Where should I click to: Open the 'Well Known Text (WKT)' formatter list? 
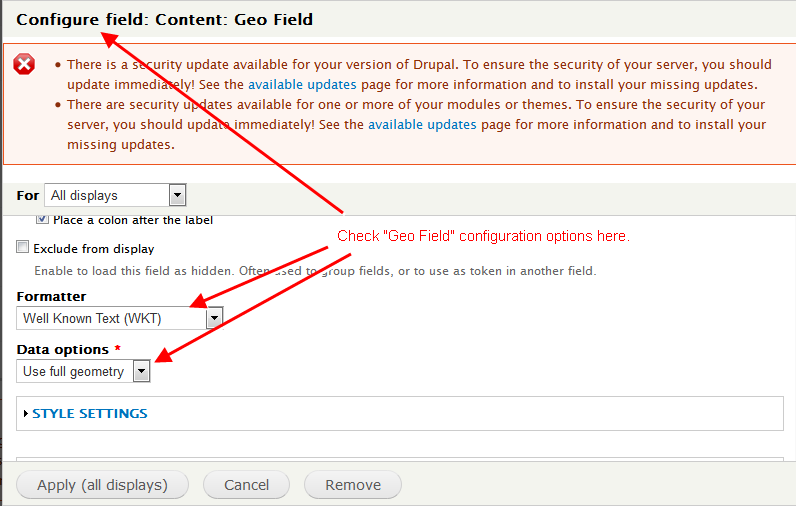[120, 318]
